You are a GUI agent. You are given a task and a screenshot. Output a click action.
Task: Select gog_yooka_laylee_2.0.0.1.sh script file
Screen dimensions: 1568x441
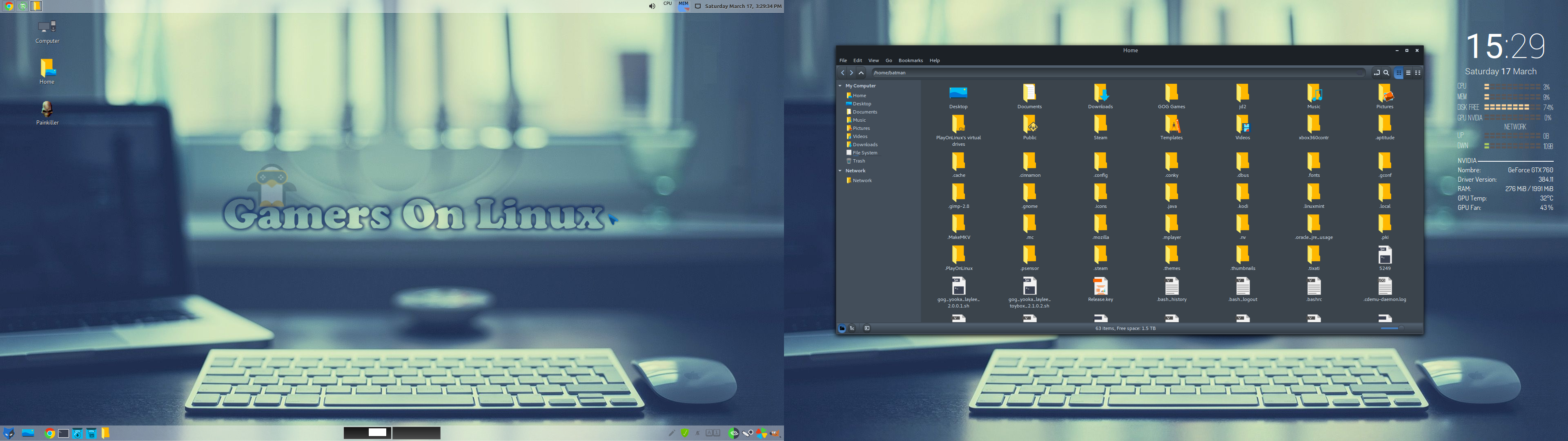[x=958, y=293]
